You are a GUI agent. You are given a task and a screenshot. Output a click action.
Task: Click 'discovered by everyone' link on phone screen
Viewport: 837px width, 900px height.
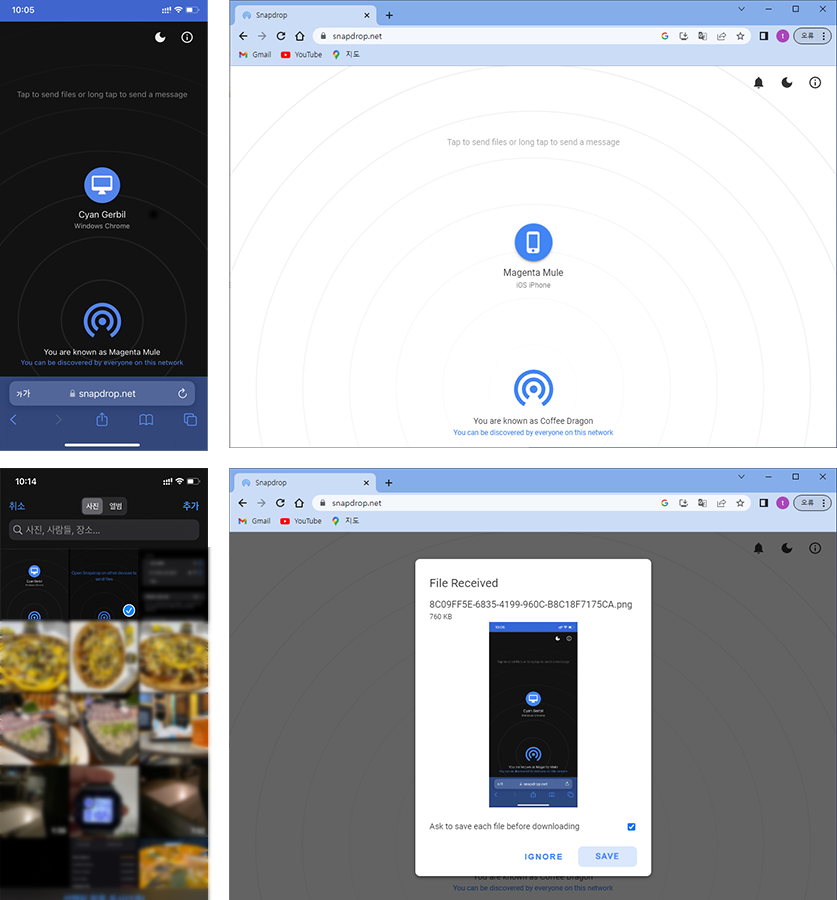(102, 363)
